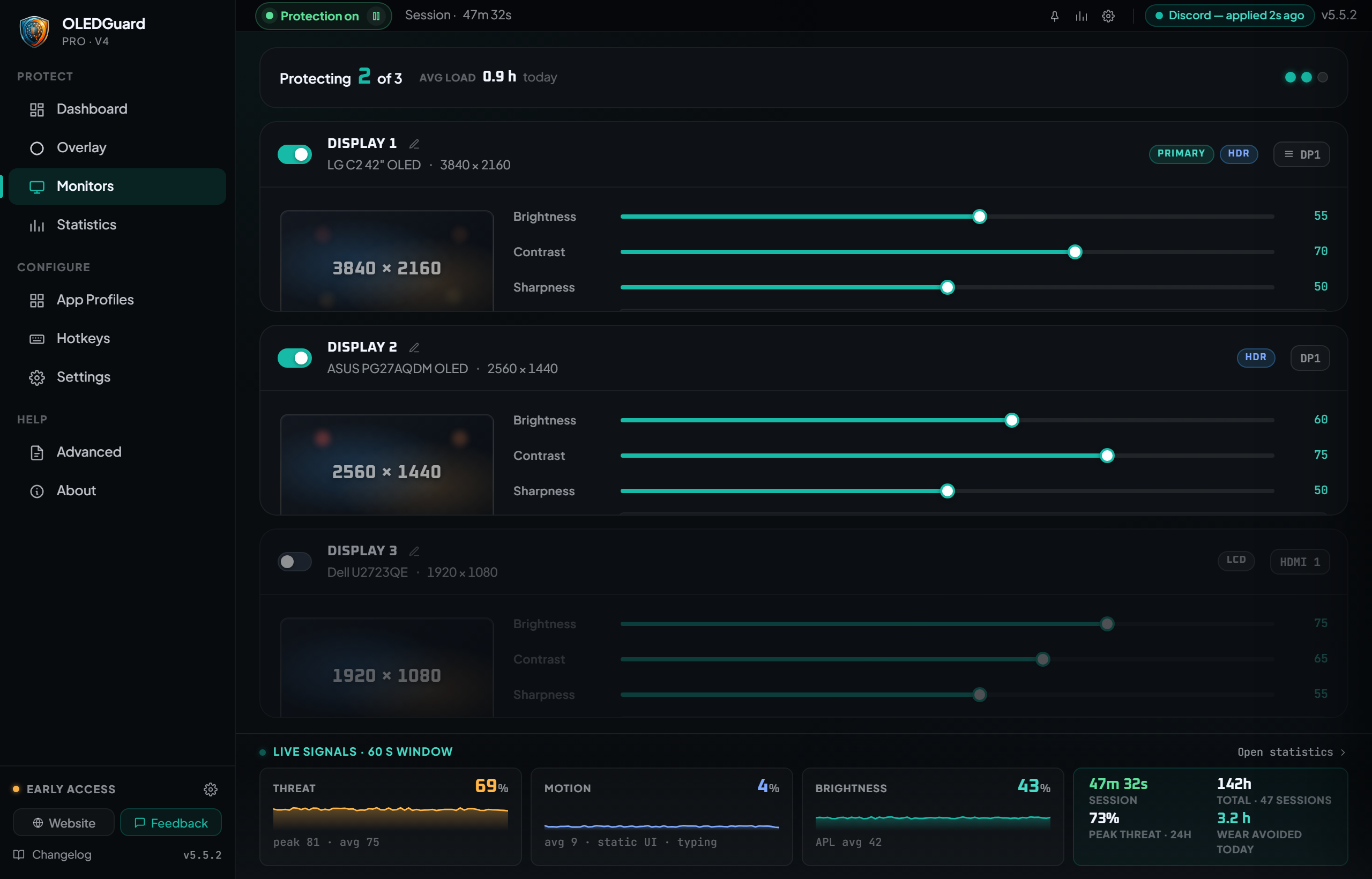Adjust Display 3 Contrast slider
This screenshot has width=1372, height=879.
[x=947, y=660]
